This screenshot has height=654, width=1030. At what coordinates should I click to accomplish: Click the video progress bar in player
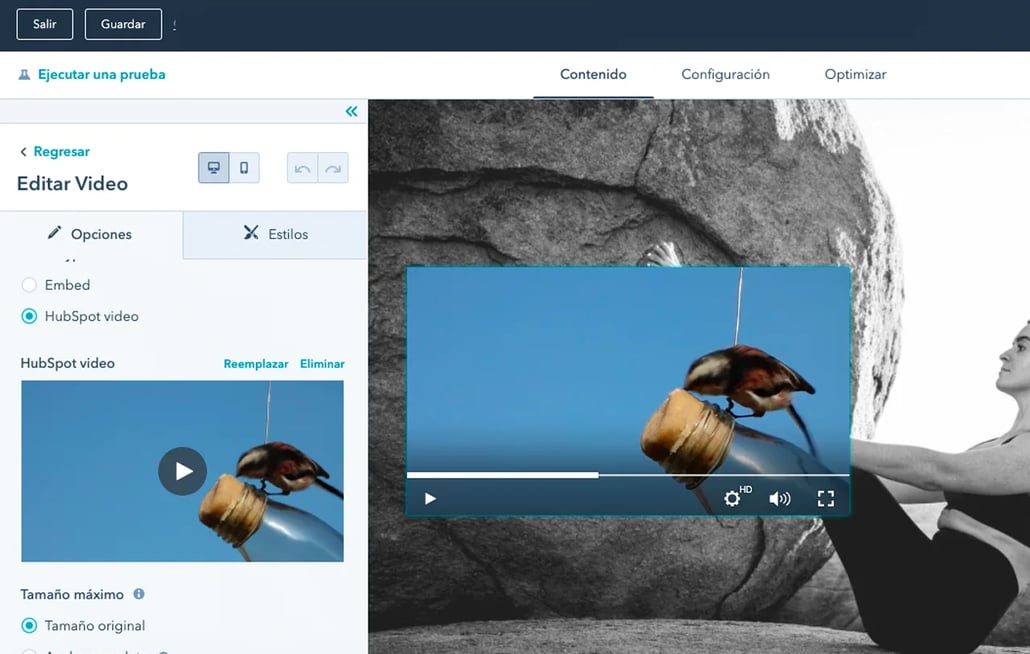coord(628,475)
